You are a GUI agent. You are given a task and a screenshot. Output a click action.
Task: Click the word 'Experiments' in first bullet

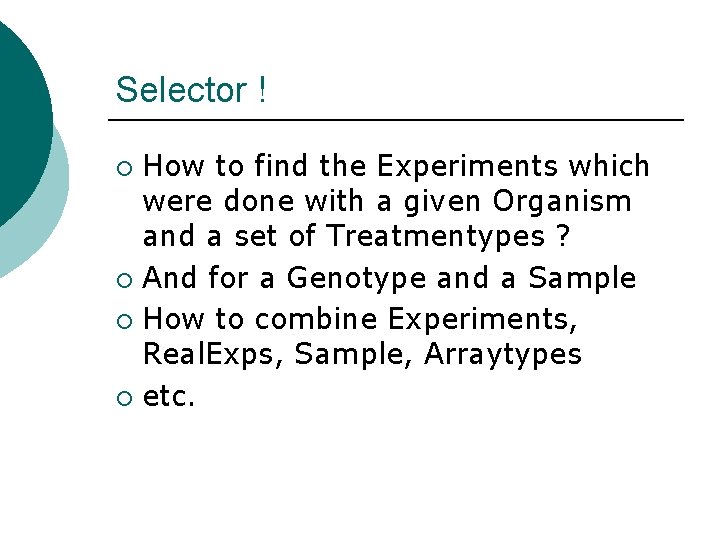467,166
